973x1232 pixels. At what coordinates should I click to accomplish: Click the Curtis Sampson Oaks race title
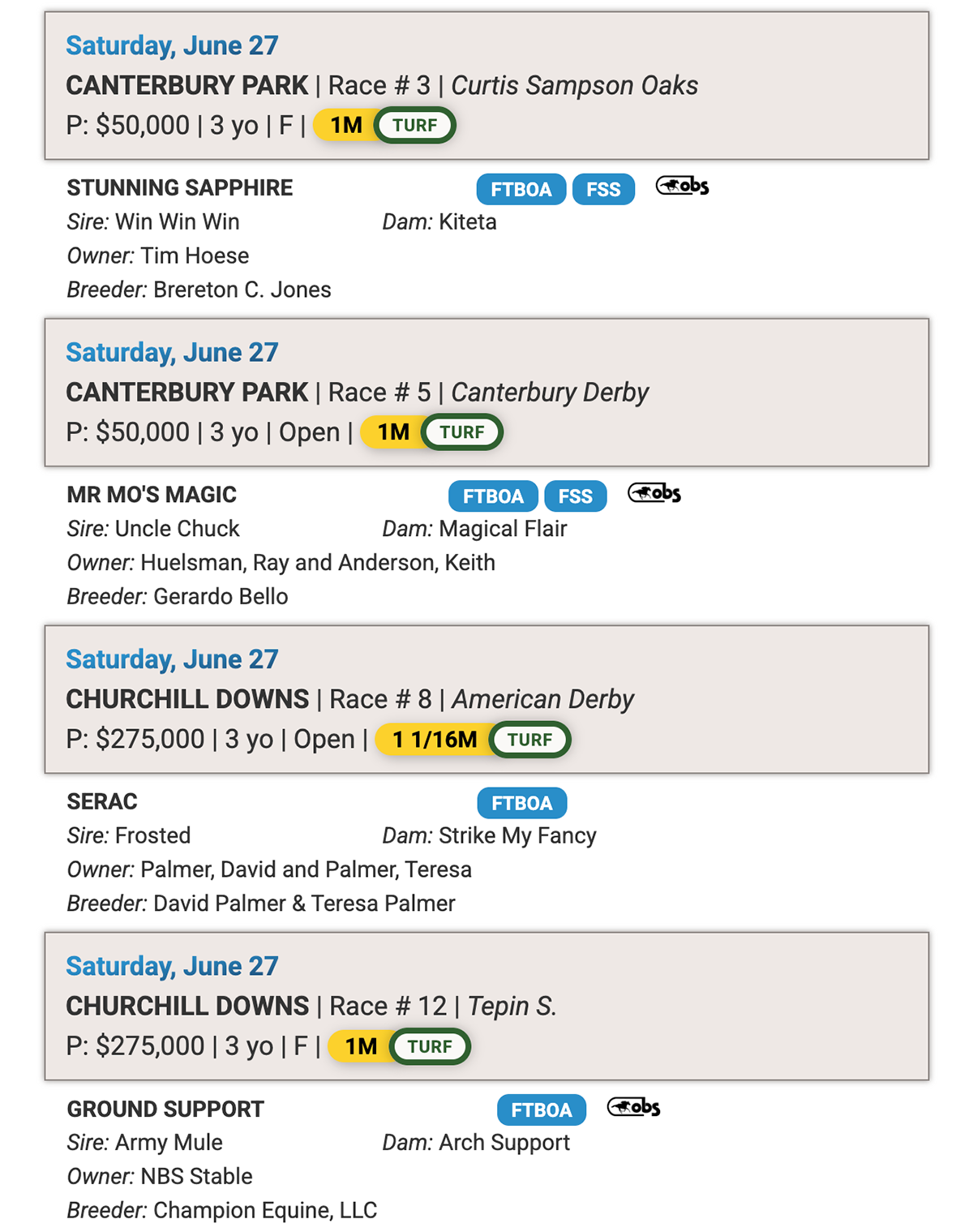(x=574, y=85)
